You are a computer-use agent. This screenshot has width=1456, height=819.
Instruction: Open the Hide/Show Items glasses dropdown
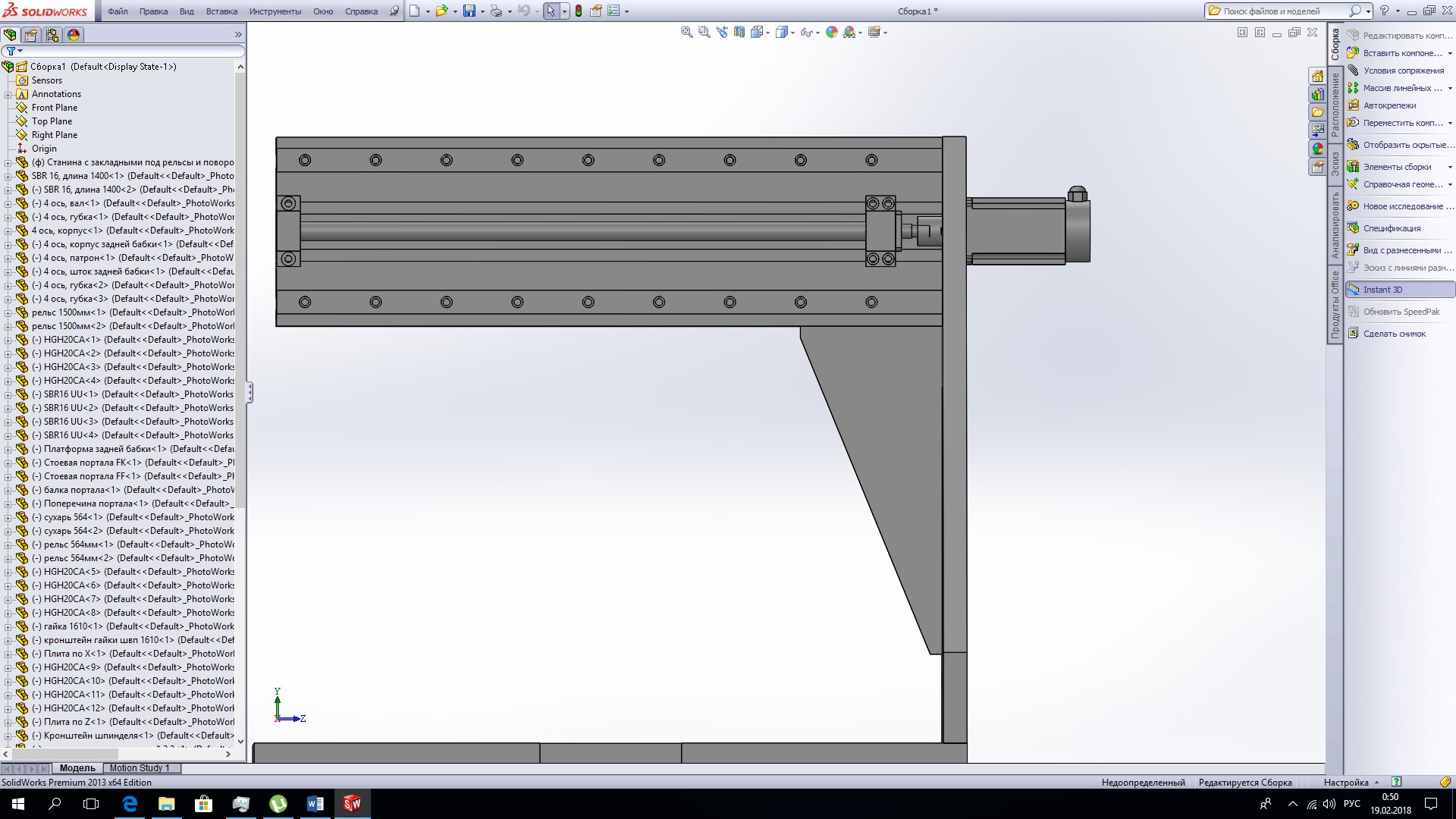(818, 33)
